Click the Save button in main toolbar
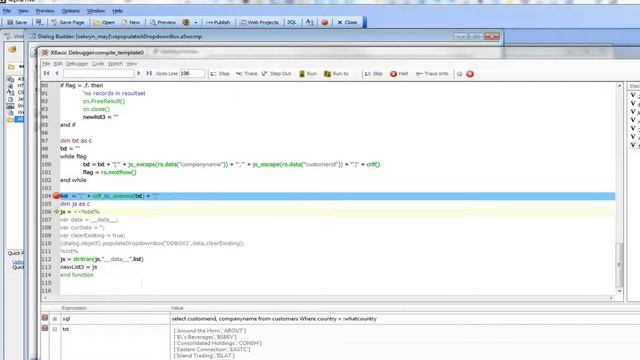The image size is (640, 360). click(x=17, y=22)
